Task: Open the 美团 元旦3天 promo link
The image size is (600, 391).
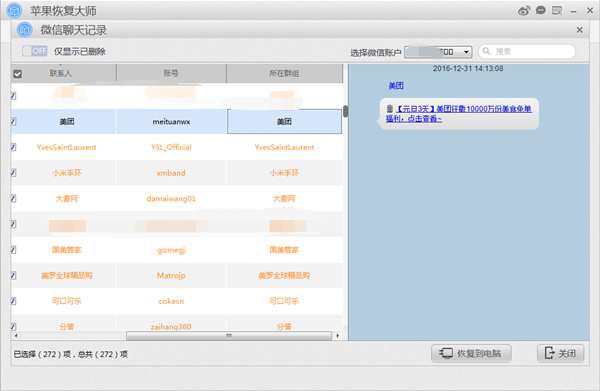Action: 458,114
